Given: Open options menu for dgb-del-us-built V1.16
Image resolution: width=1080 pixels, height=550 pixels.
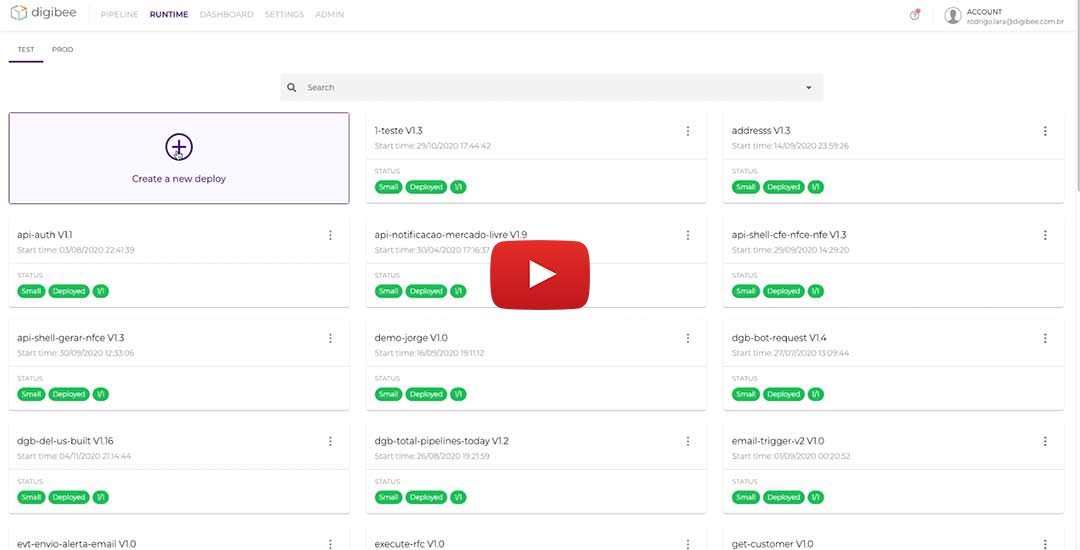Looking at the screenshot, I should 330,441.
